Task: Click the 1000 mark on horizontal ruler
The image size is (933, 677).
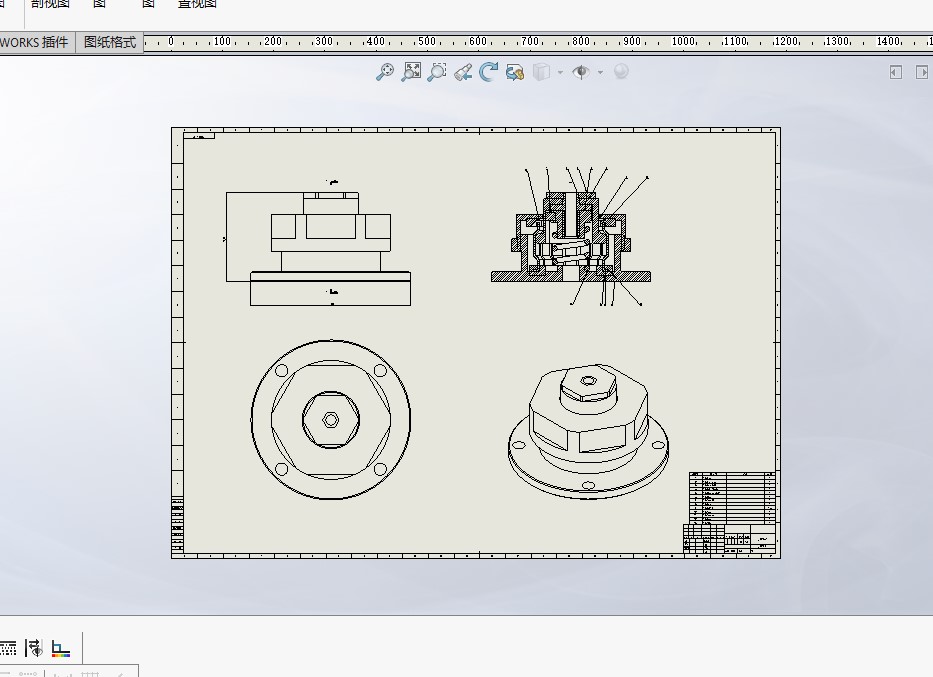Action: tap(683, 41)
